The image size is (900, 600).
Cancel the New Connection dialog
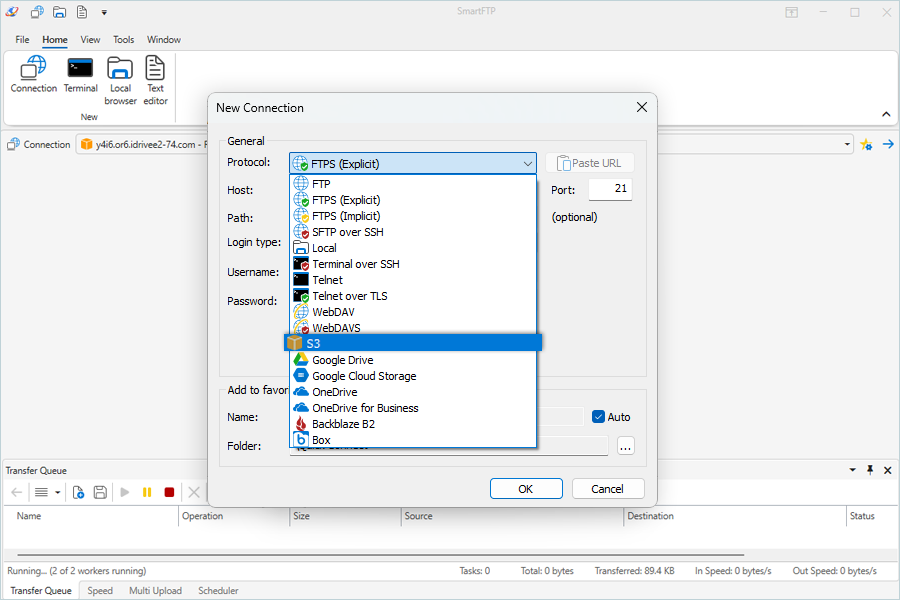(607, 489)
